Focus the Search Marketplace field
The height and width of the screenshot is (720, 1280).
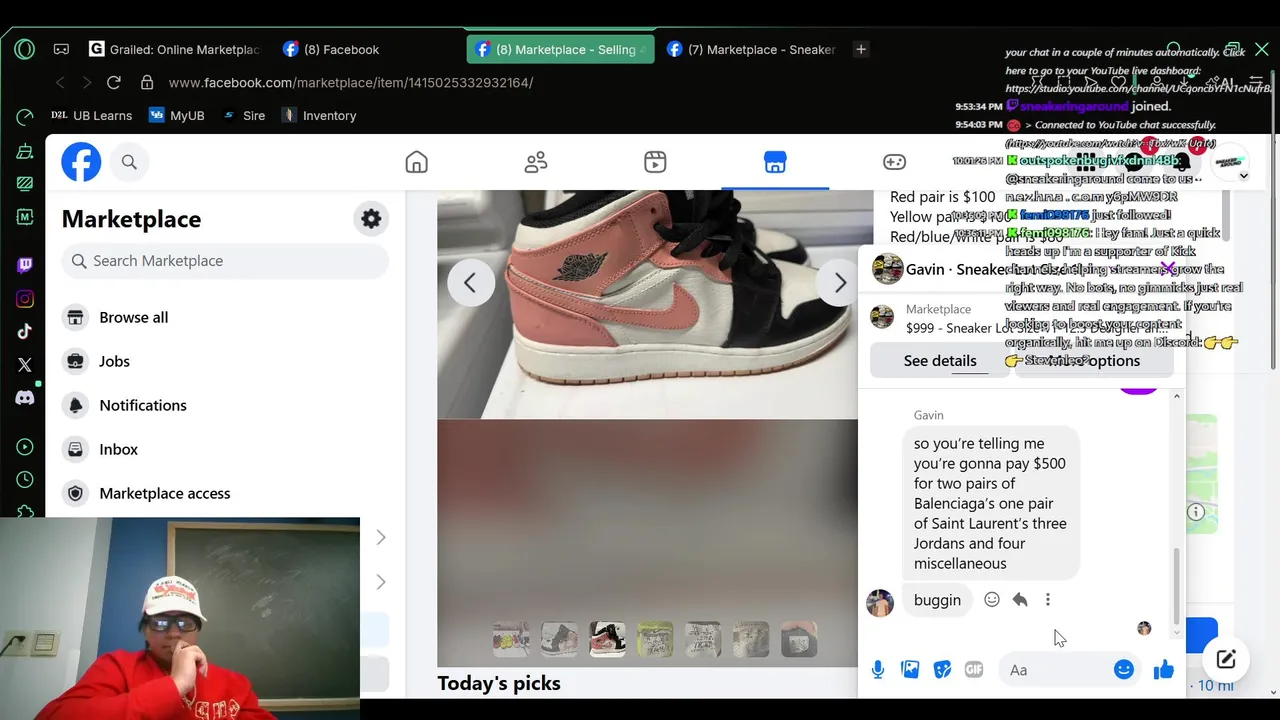tap(225, 261)
